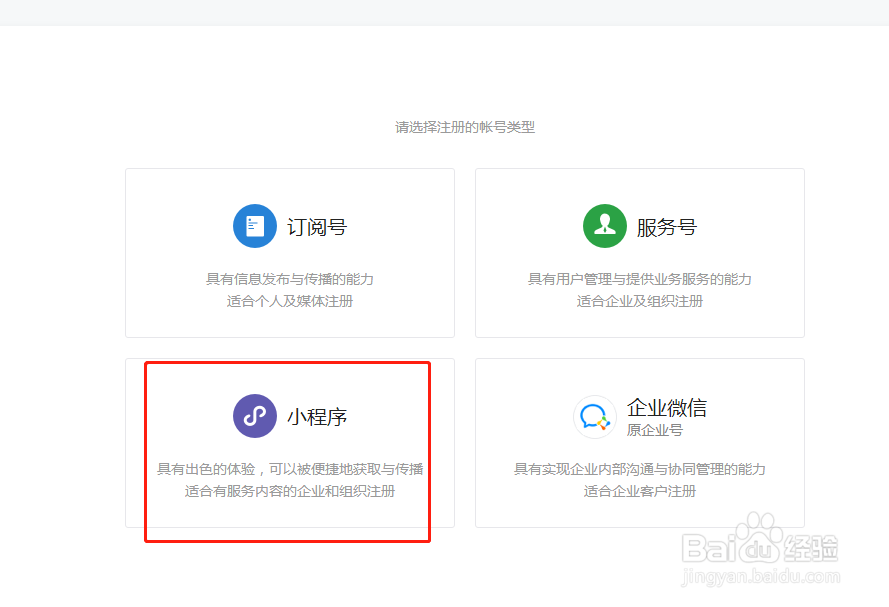Image resolution: width=889 pixels, height=607 pixels.
Task: Click the heading 请选择注册的帐号类型
Action: pos(465,127)
